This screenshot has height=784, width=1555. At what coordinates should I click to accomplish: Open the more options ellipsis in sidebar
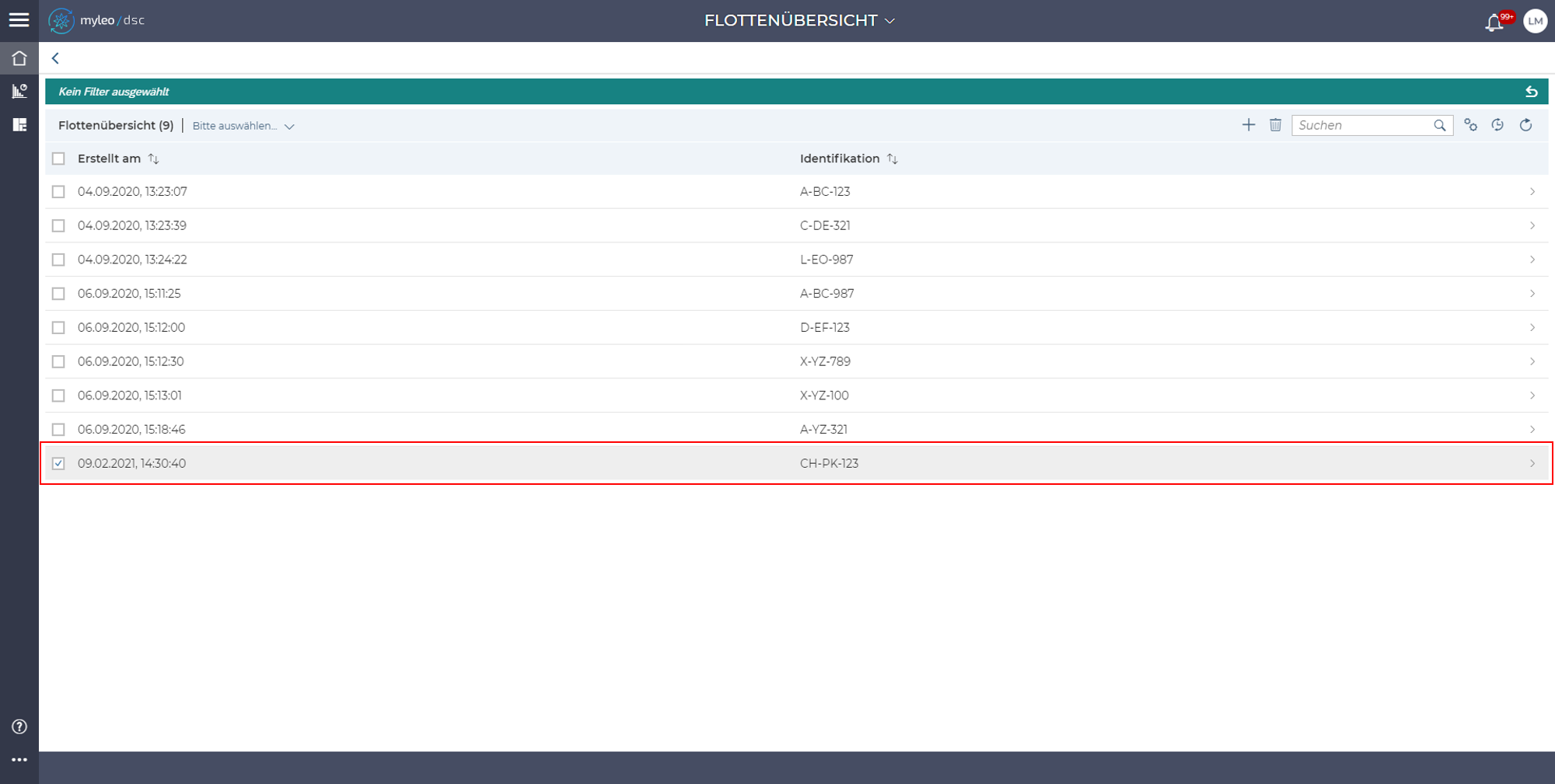[19, 760]
